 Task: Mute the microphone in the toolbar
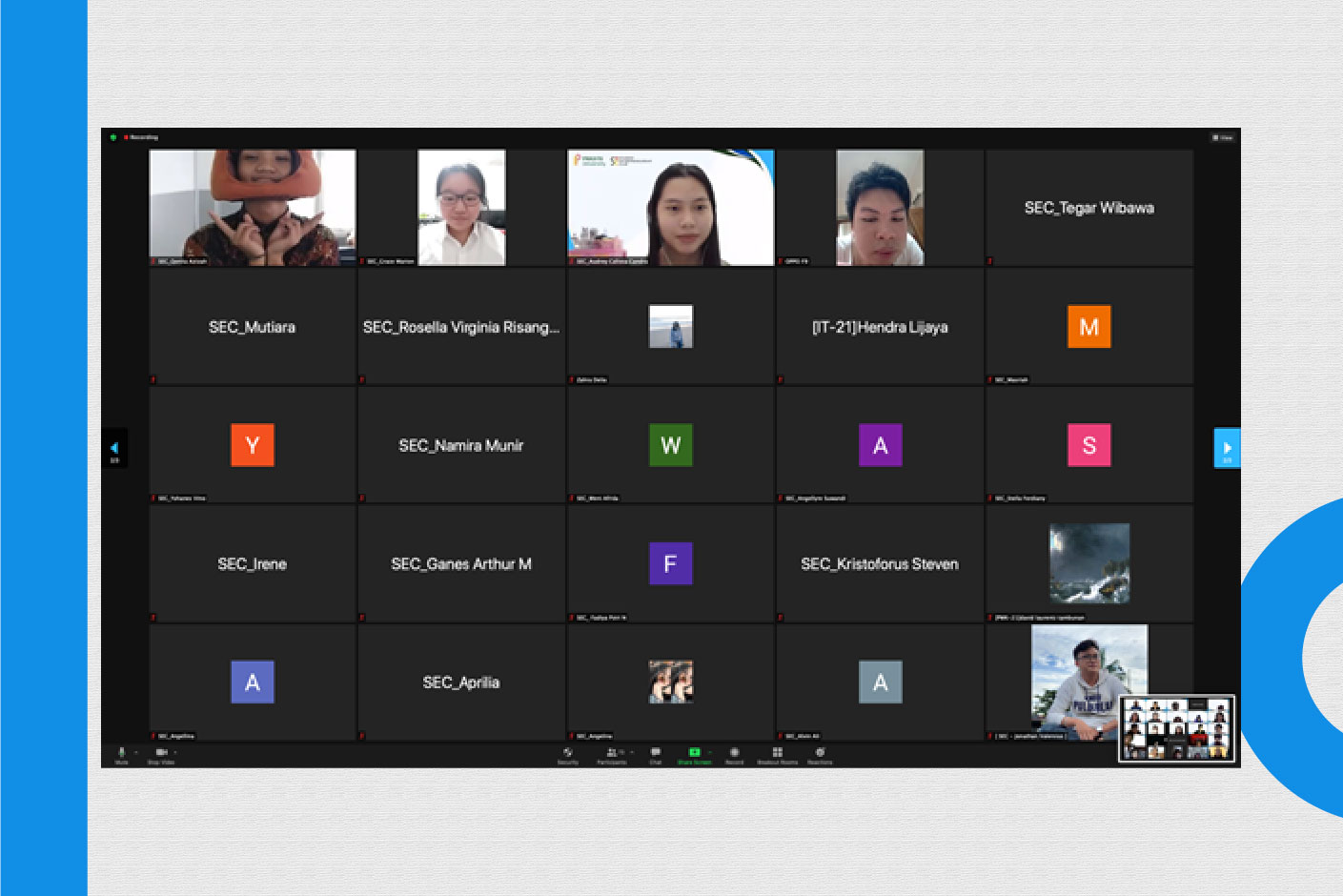121,754
